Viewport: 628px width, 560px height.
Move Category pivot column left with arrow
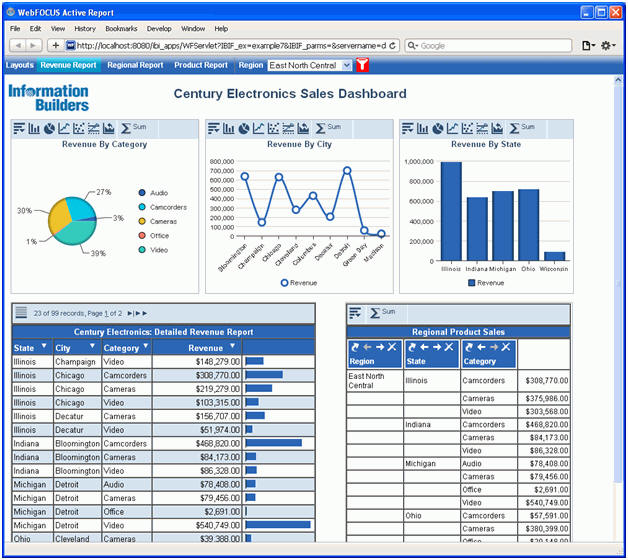[x=481, y=347]
